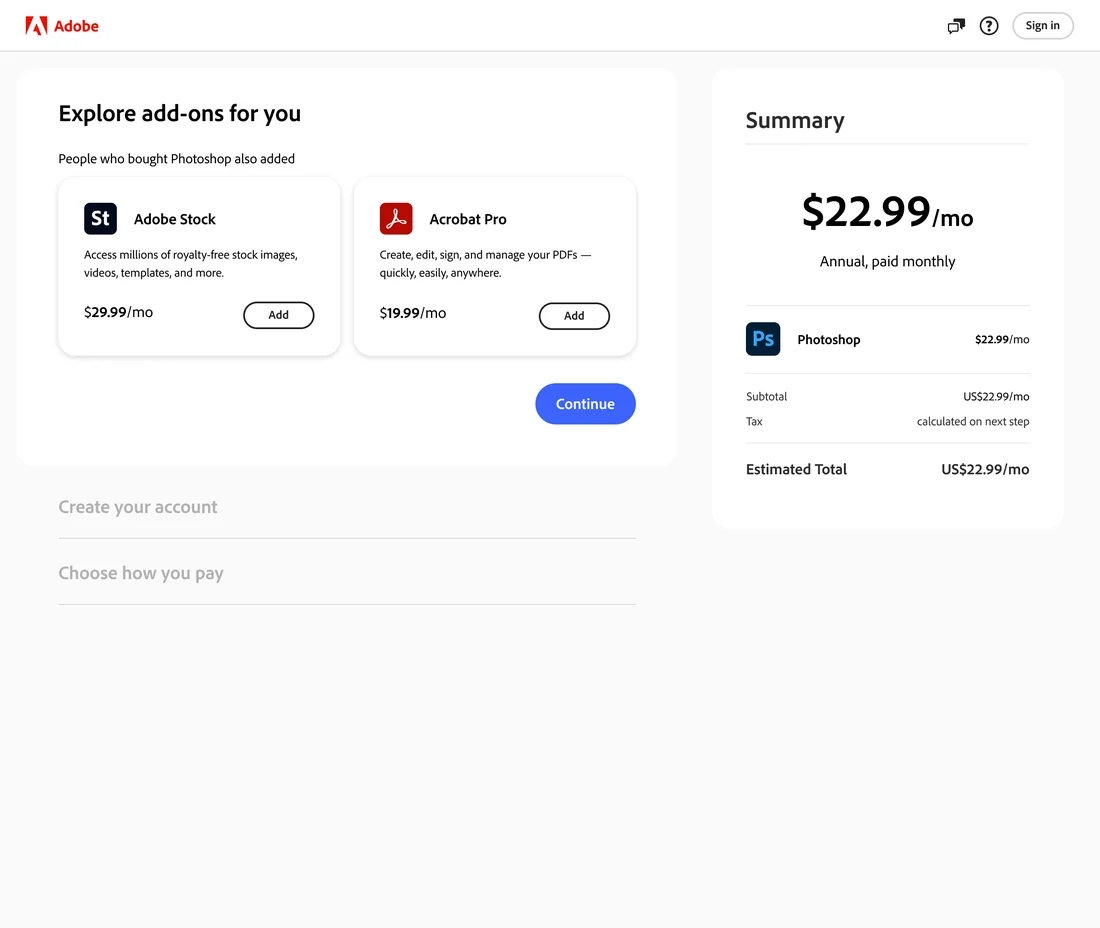Continue to the next checkout step
The width and height of the screenshot is (1100, 928).
pyautogui.click(x=585, y=403)
